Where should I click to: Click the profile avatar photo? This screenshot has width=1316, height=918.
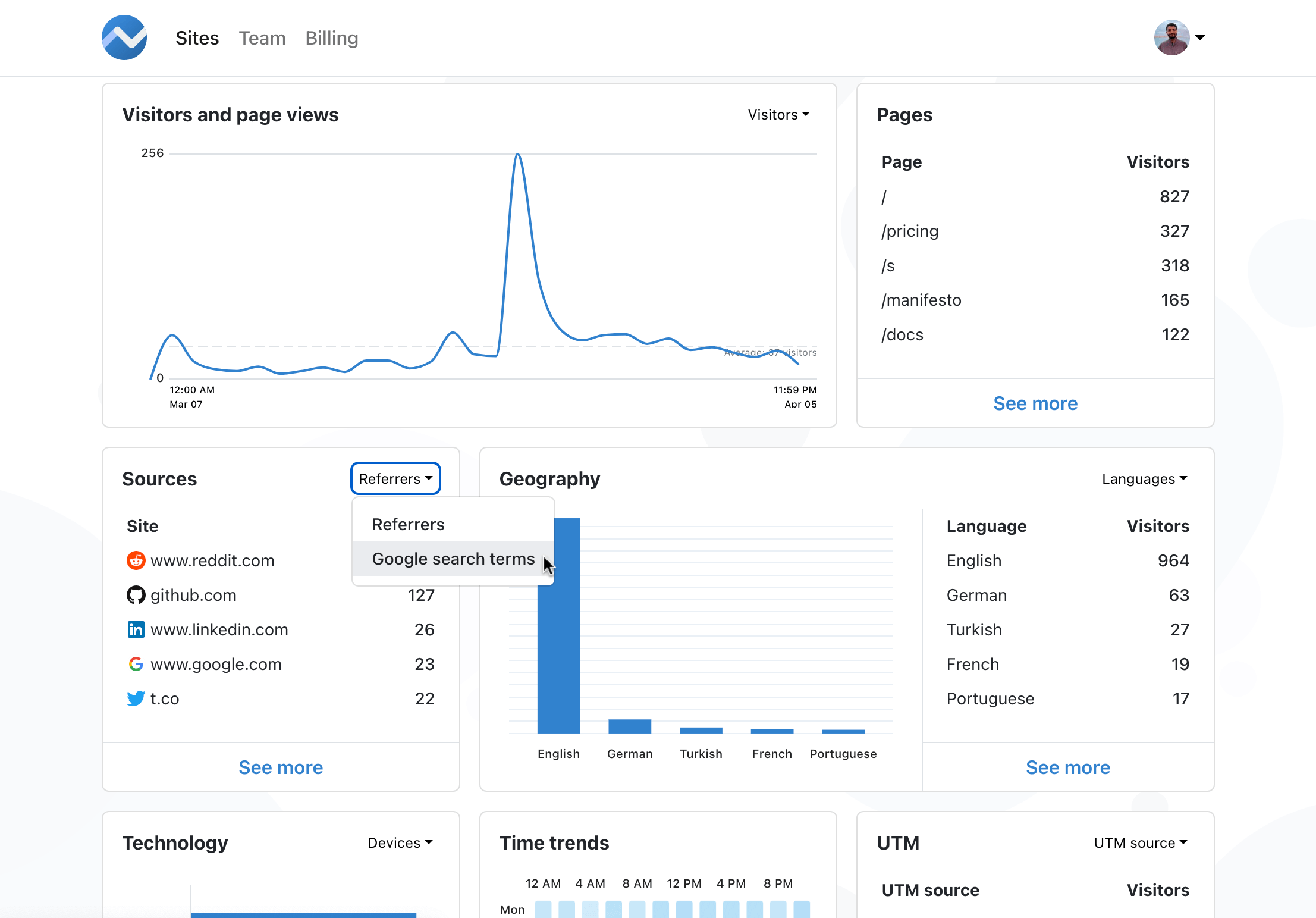click(x=1171, y=37)
